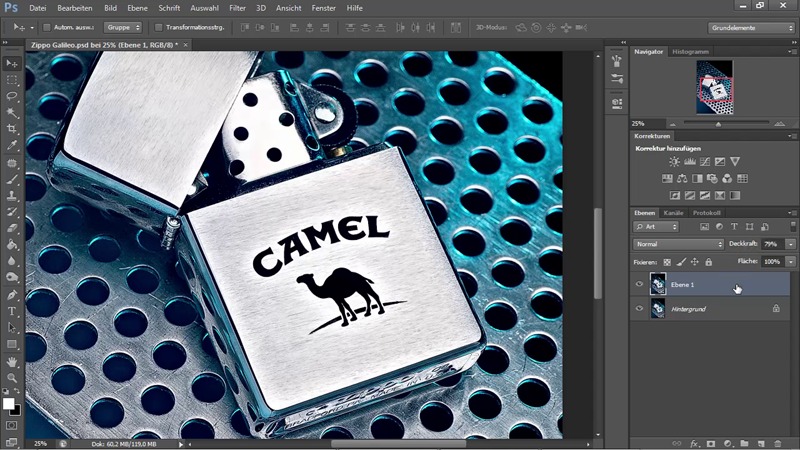Add a Vibrance adjustment

tap(735, 162)
